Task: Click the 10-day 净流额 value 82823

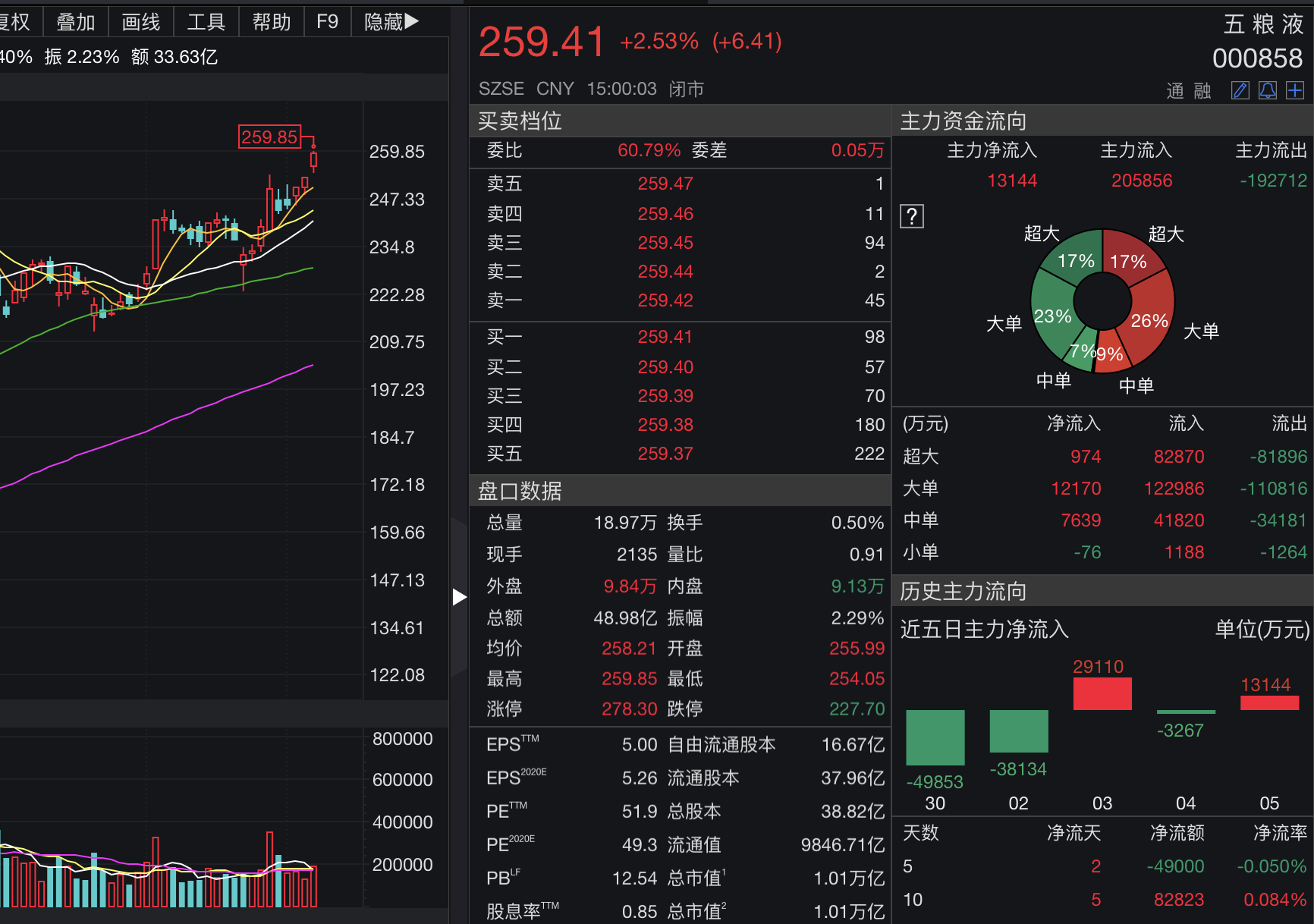Action: tap(1179, 900)
